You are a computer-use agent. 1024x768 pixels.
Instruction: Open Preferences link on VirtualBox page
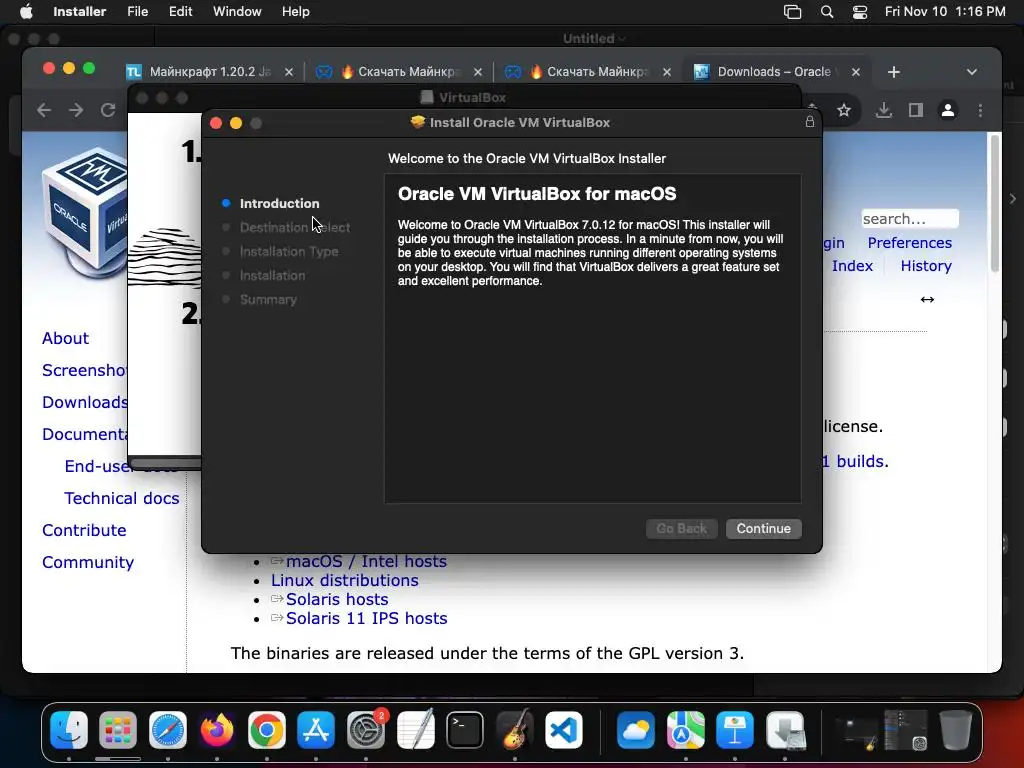[x=909, y=243]
